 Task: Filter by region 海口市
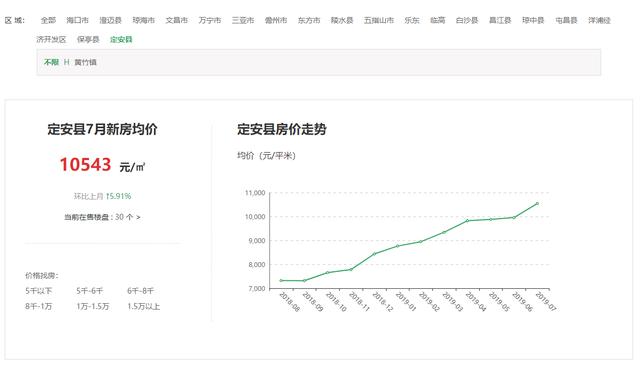(x=77, y=20)
